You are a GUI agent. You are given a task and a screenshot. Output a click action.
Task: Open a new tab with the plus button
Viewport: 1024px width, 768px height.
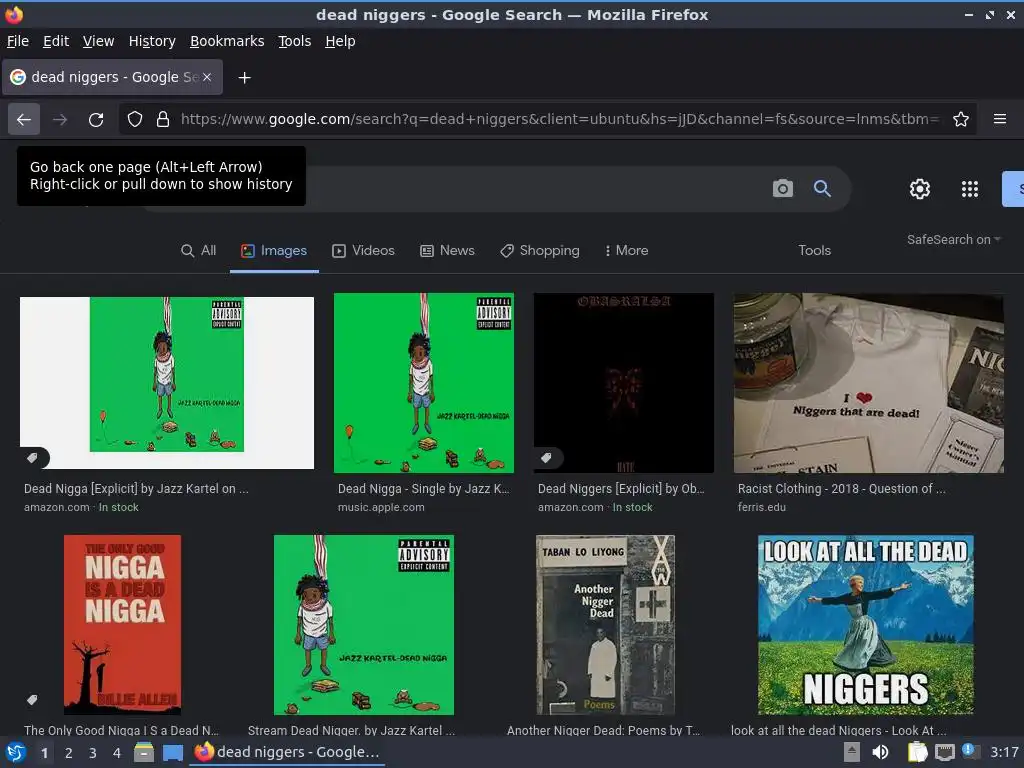coord(244,78)
